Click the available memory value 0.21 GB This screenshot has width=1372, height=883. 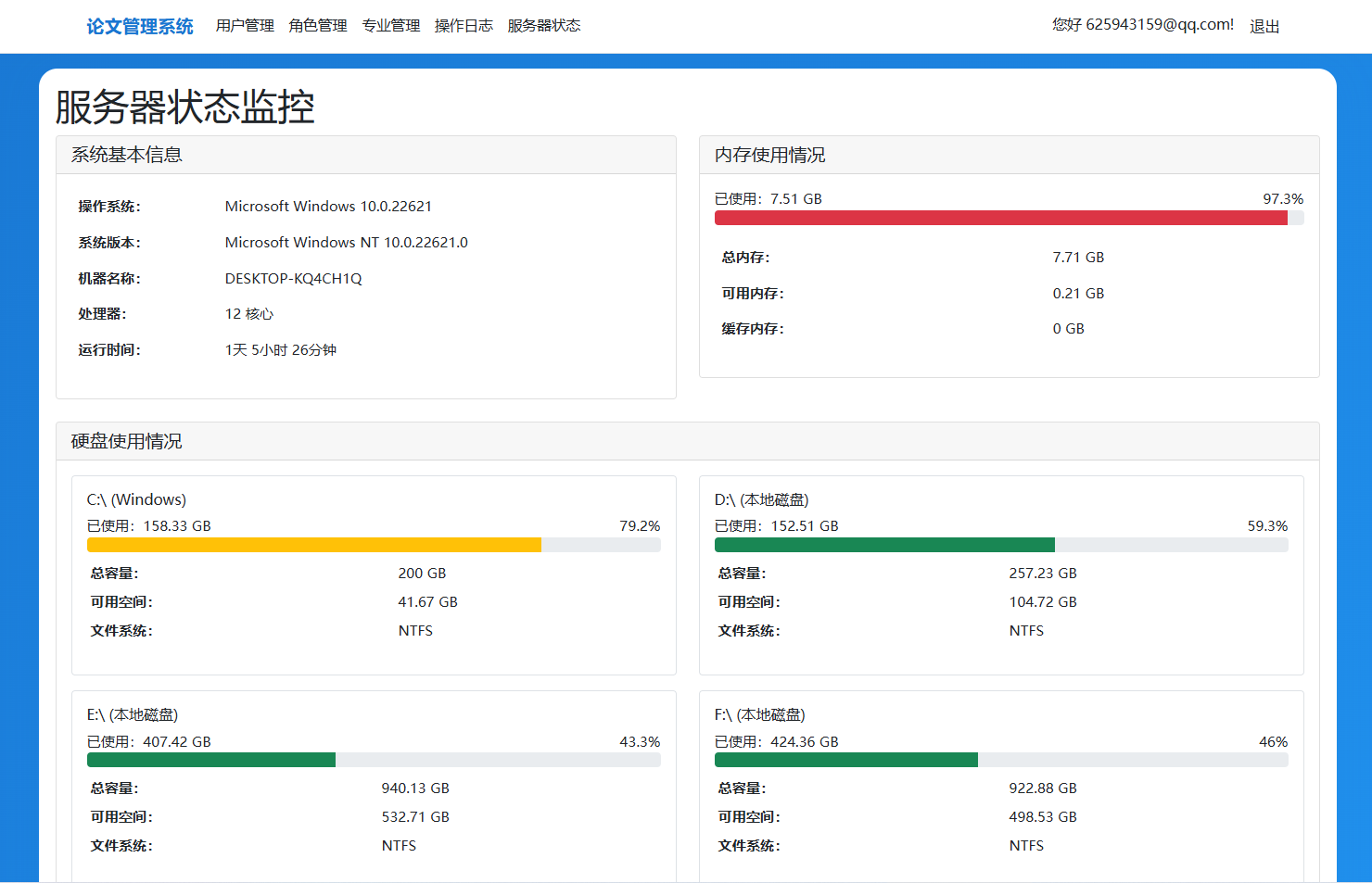[x=1078, y=294]
